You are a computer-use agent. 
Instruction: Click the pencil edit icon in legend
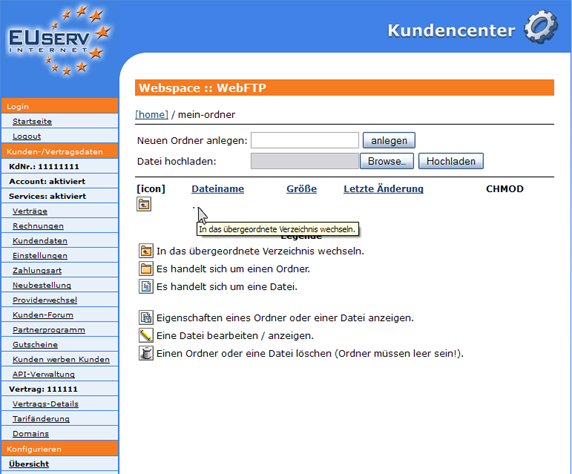click(x=146, y=336)
